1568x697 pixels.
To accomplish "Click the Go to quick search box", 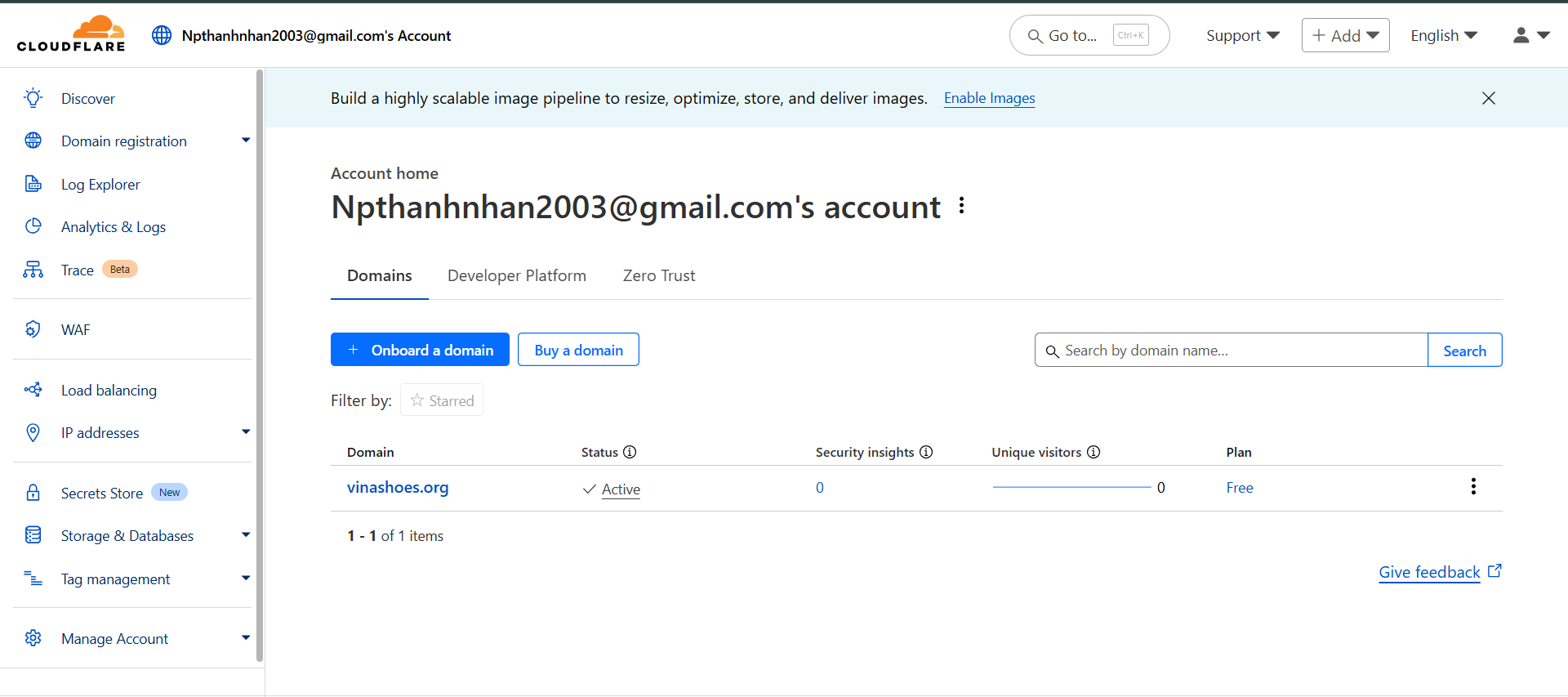I will (x=1089, y=35).
